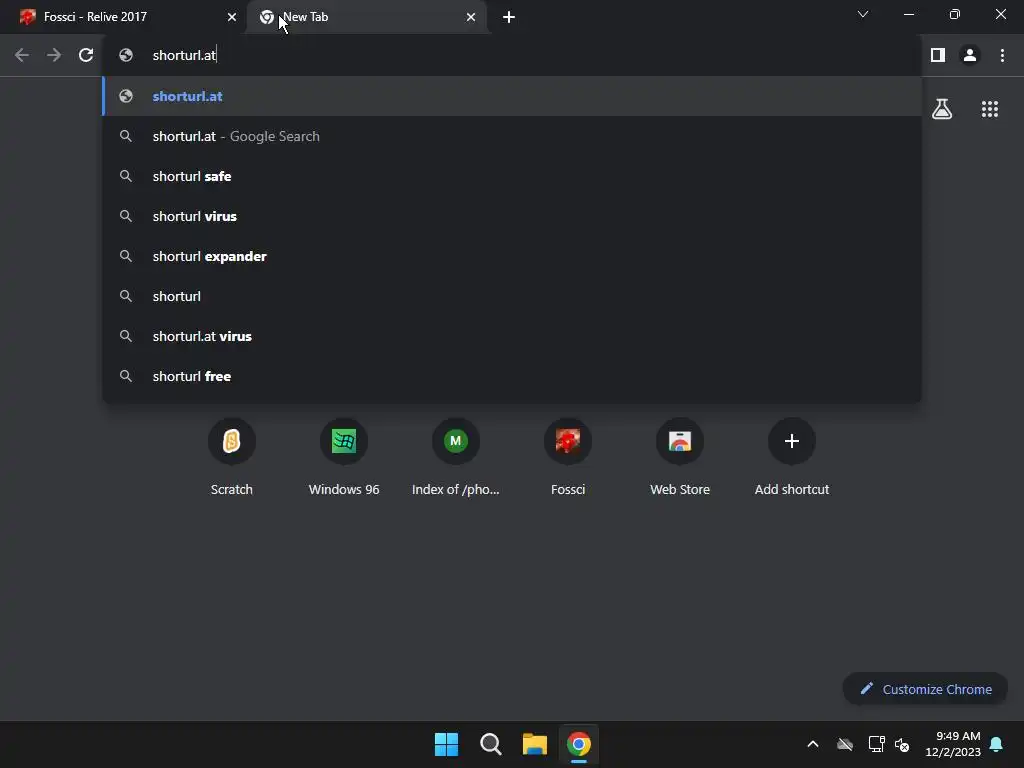Click the OneDrive cloud tray icon

[x=845, y=744]
